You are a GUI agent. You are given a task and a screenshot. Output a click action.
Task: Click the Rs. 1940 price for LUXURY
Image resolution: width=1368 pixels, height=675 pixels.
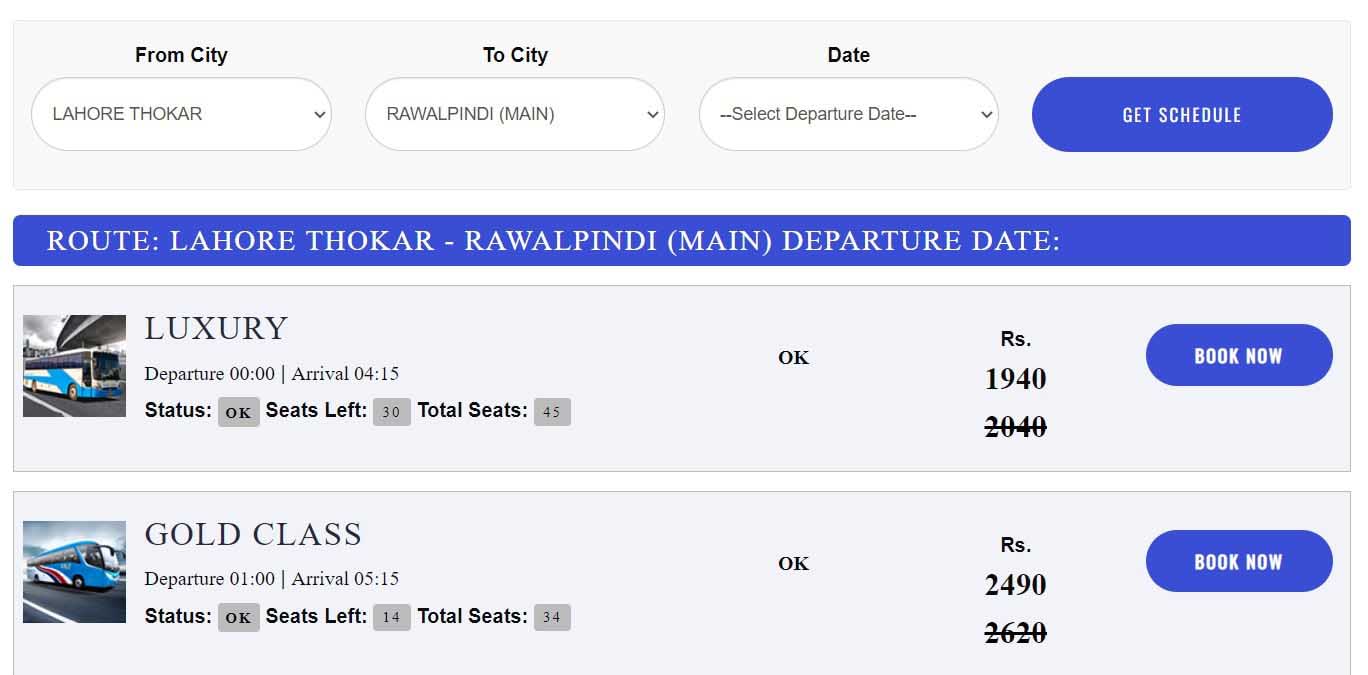[x=1015, y=379]
